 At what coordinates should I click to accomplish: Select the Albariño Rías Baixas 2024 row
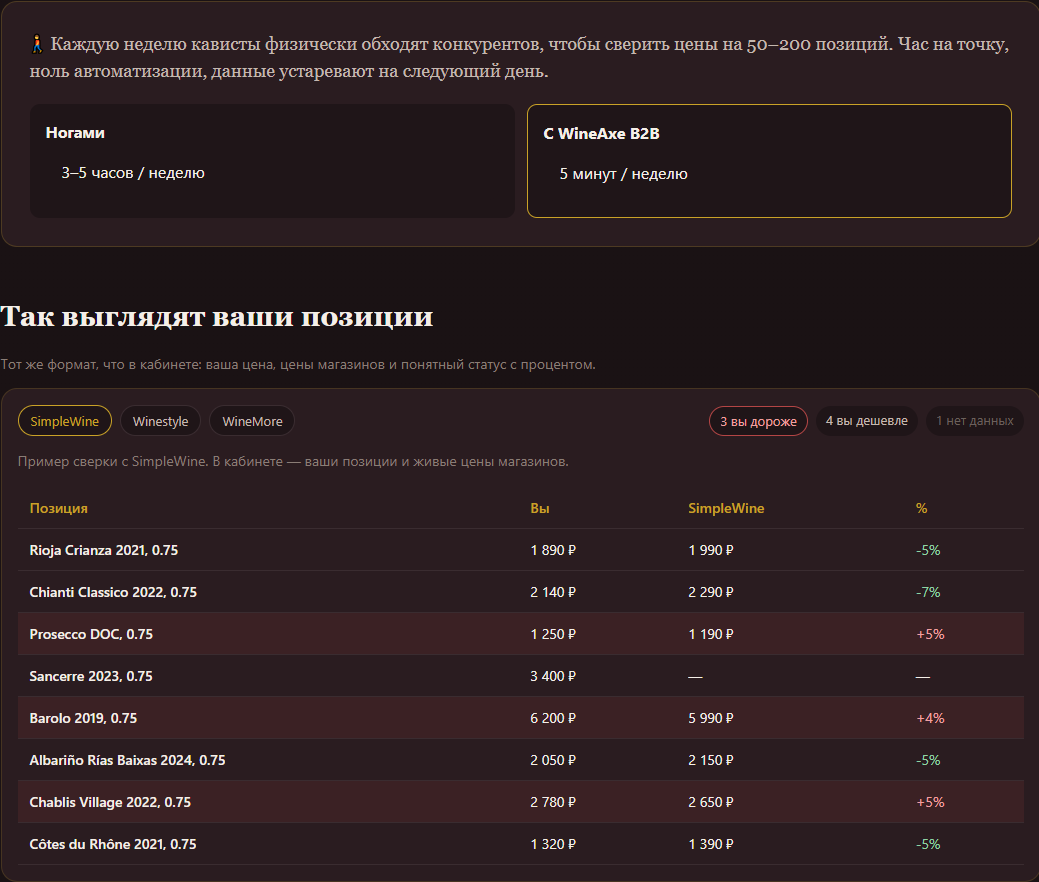521,760
